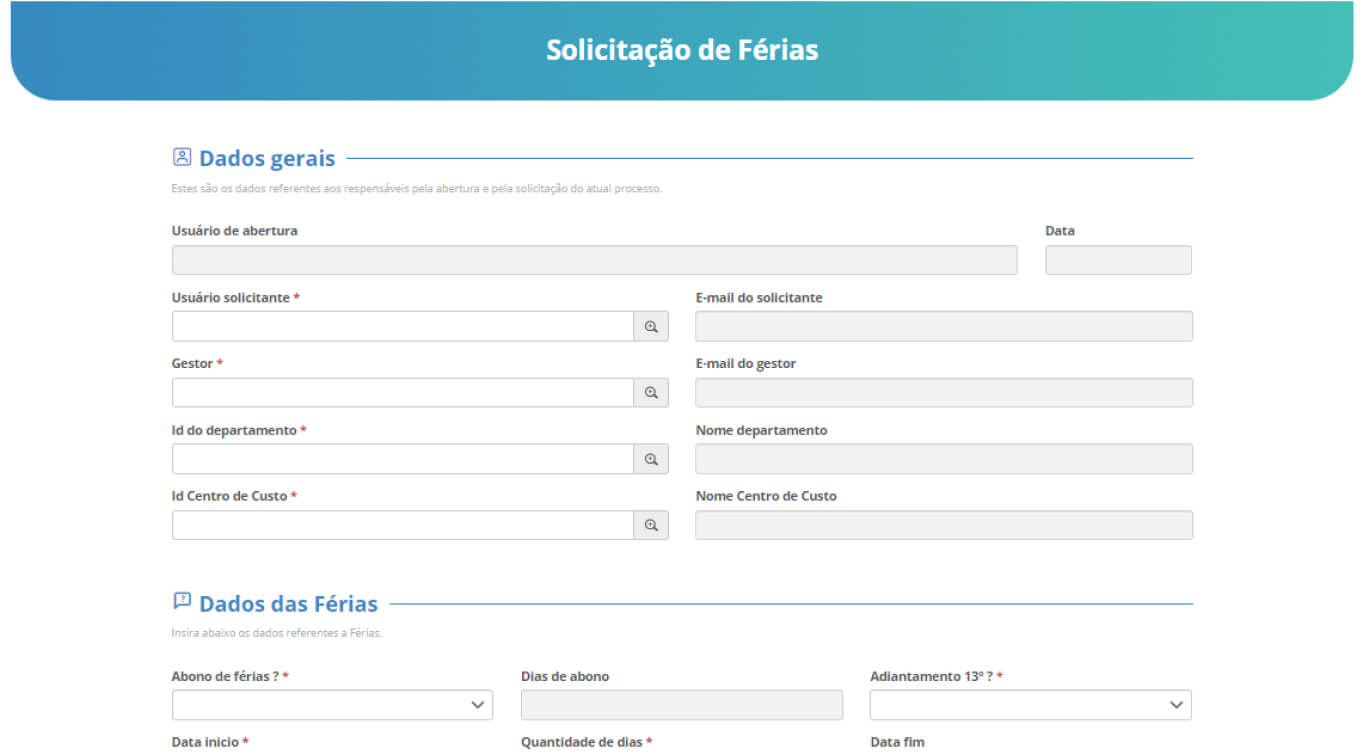
Task: Open the Id do departamento search icon
Action: point(651,460)
